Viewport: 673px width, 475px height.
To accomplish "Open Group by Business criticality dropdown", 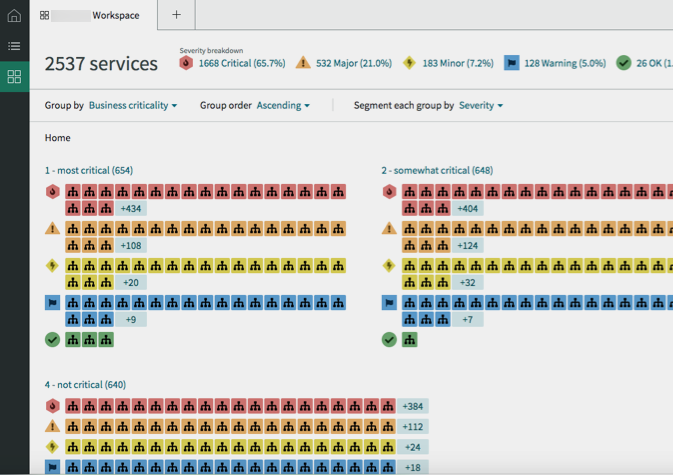I will pyautogui.click(x=133, y=106).
